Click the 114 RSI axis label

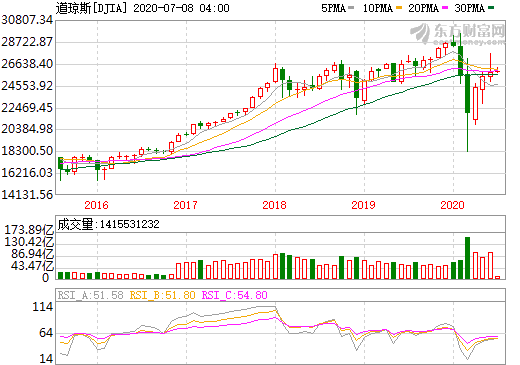(43, 307)
